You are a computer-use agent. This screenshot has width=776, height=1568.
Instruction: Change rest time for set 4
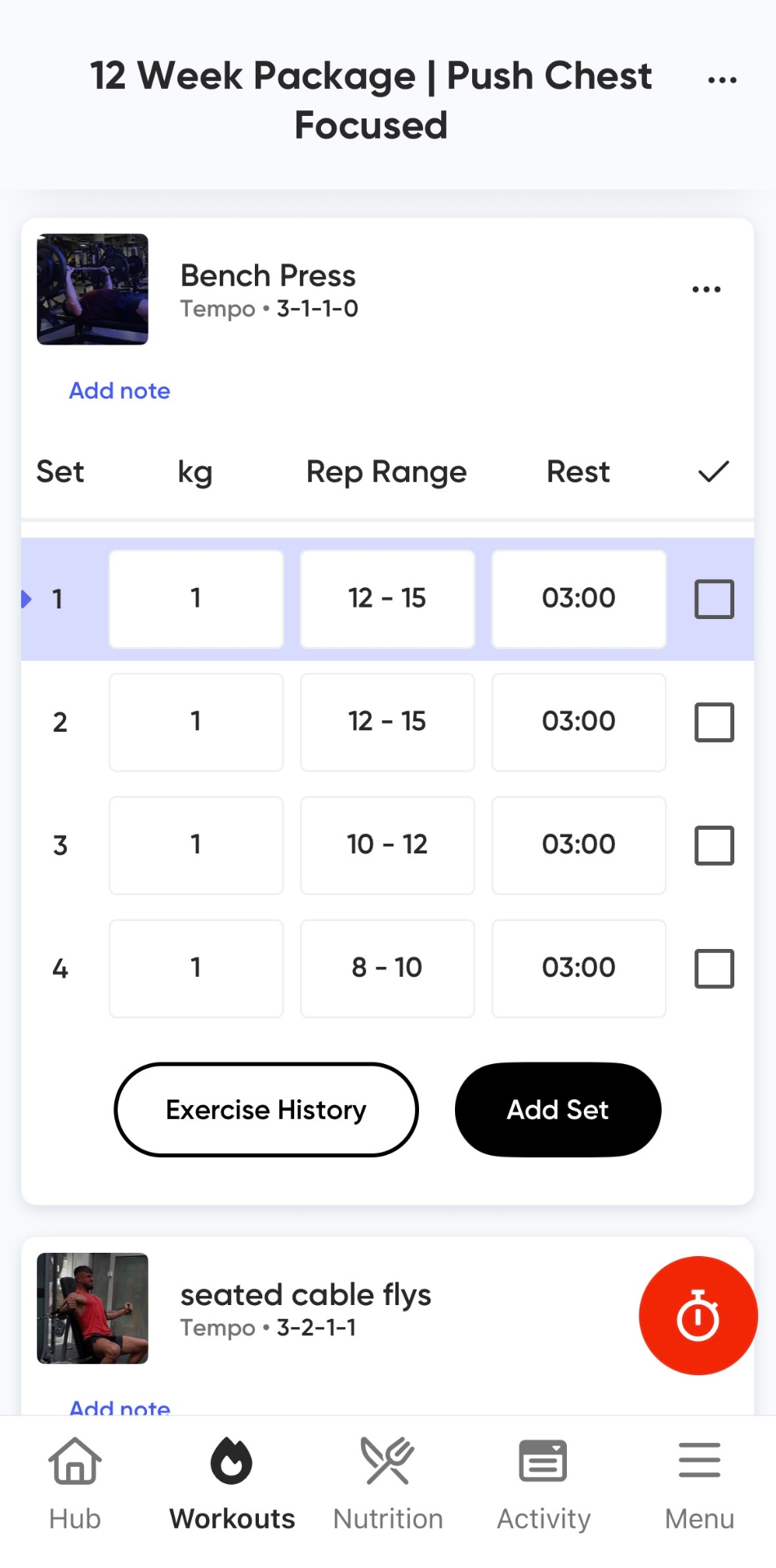pyautogui.click(x=578, y=969)
